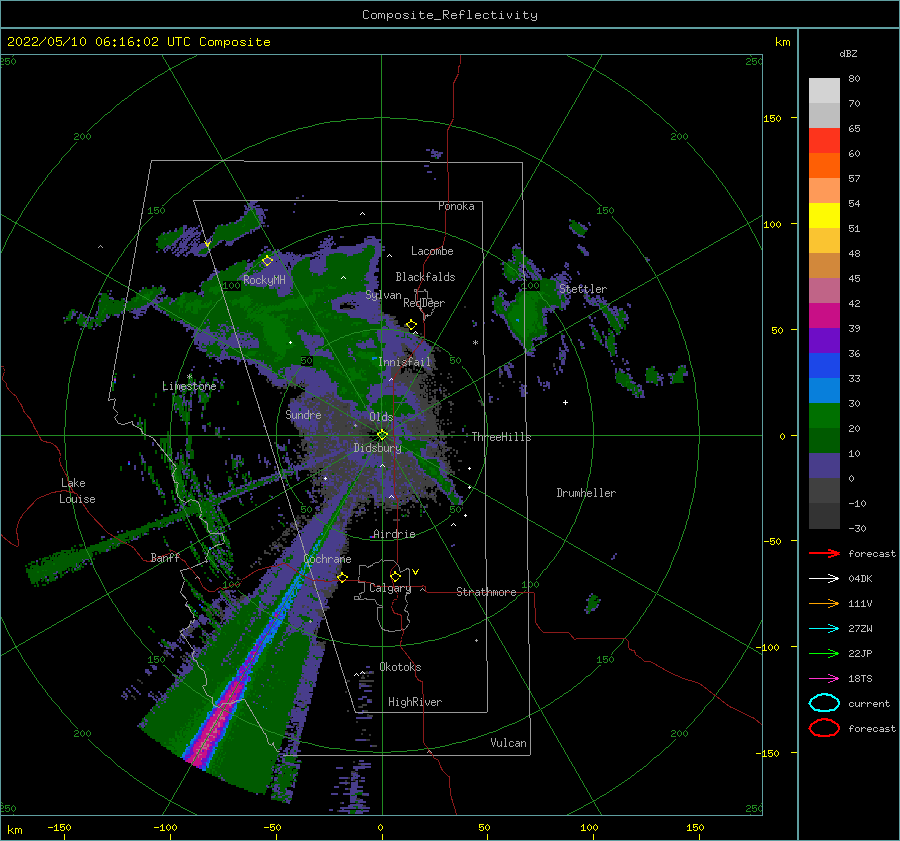This screenshot has width=900, height=841.
Task: Click the Ponoka city label
Action: click(x=456, y=206)
